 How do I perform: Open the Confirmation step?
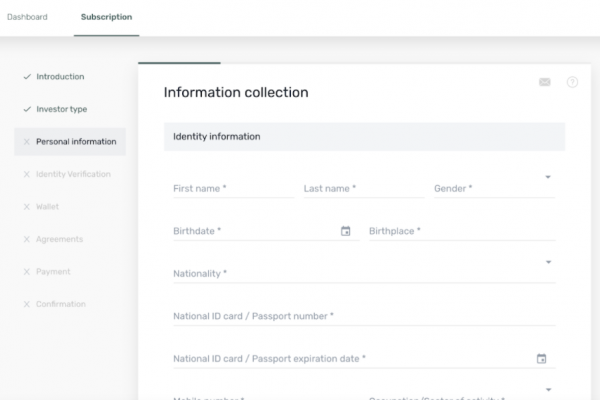[61, 304]
